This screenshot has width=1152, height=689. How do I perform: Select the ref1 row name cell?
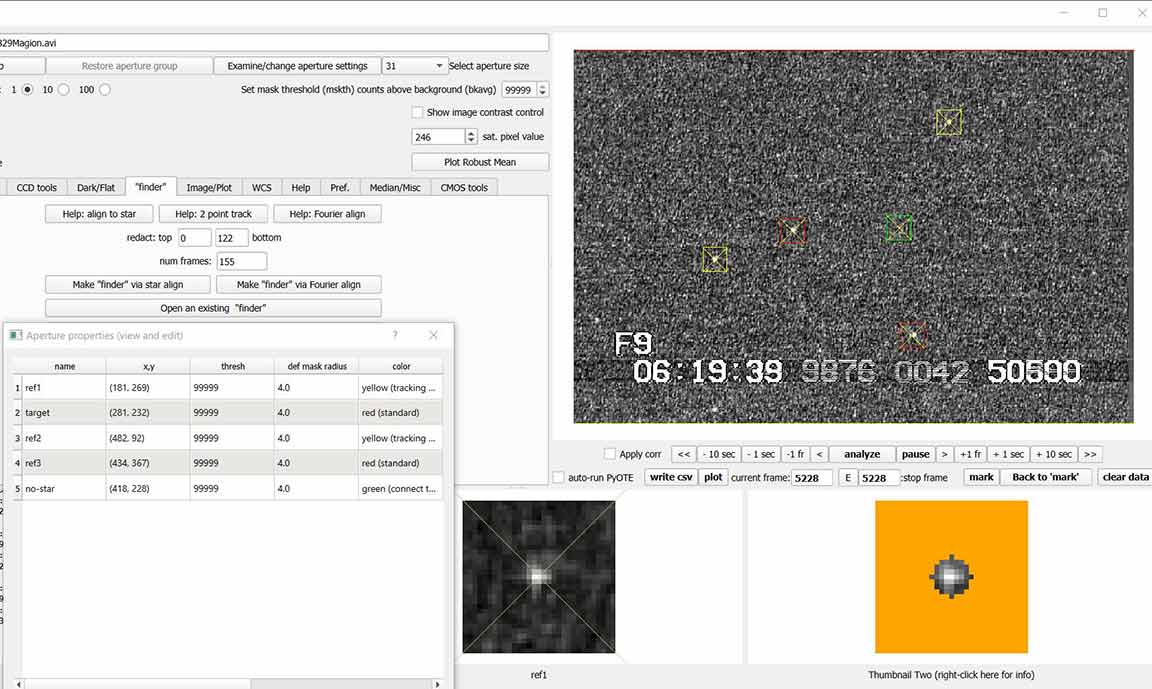pos(65,388)
